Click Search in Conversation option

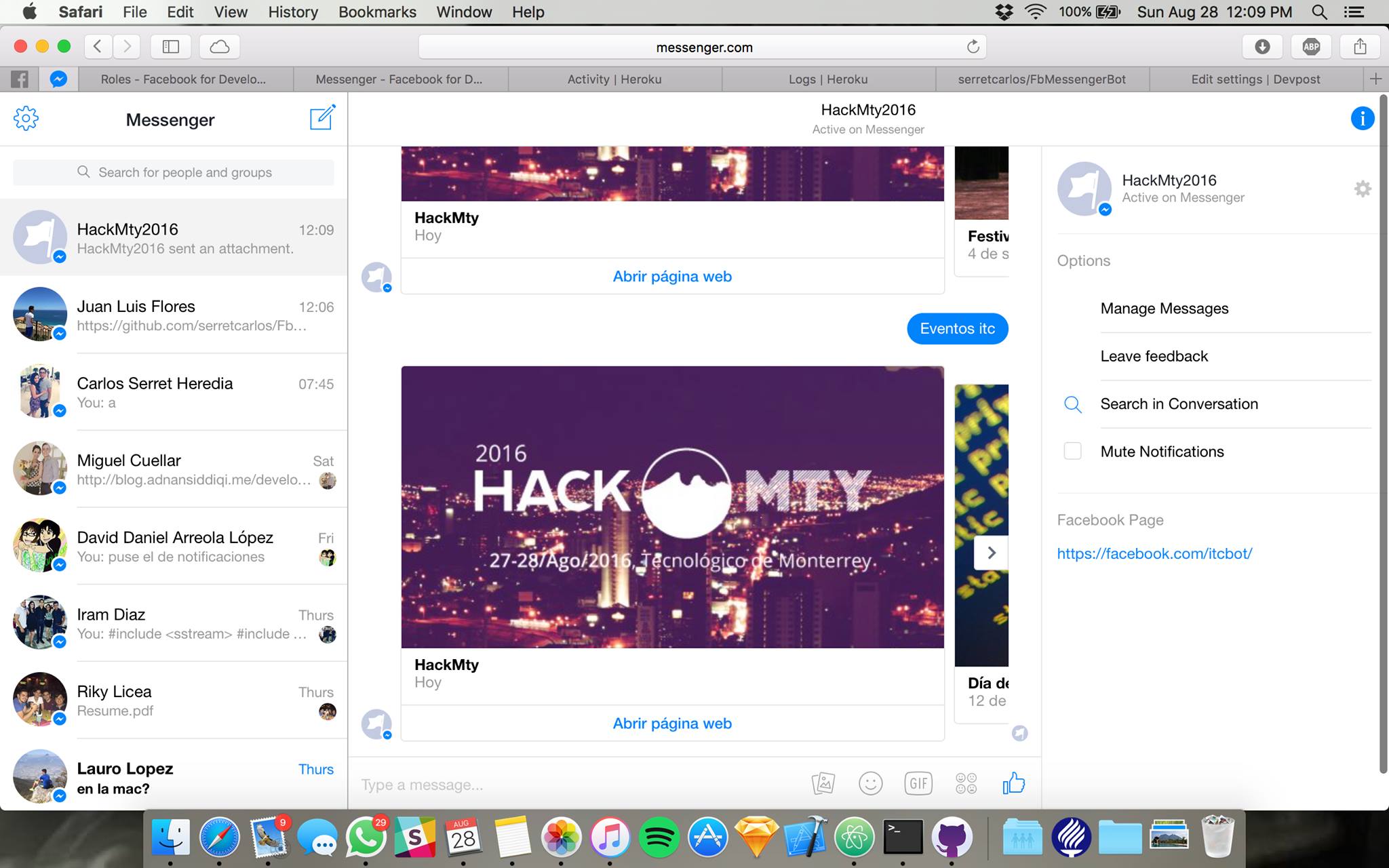[1179, 404]
